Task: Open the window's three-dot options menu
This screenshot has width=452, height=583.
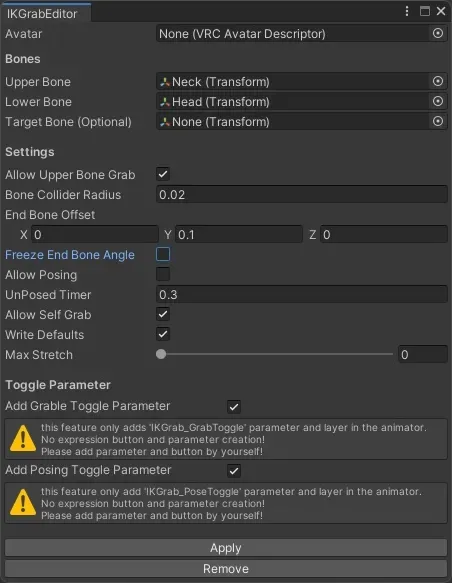Action: (407, 11)
